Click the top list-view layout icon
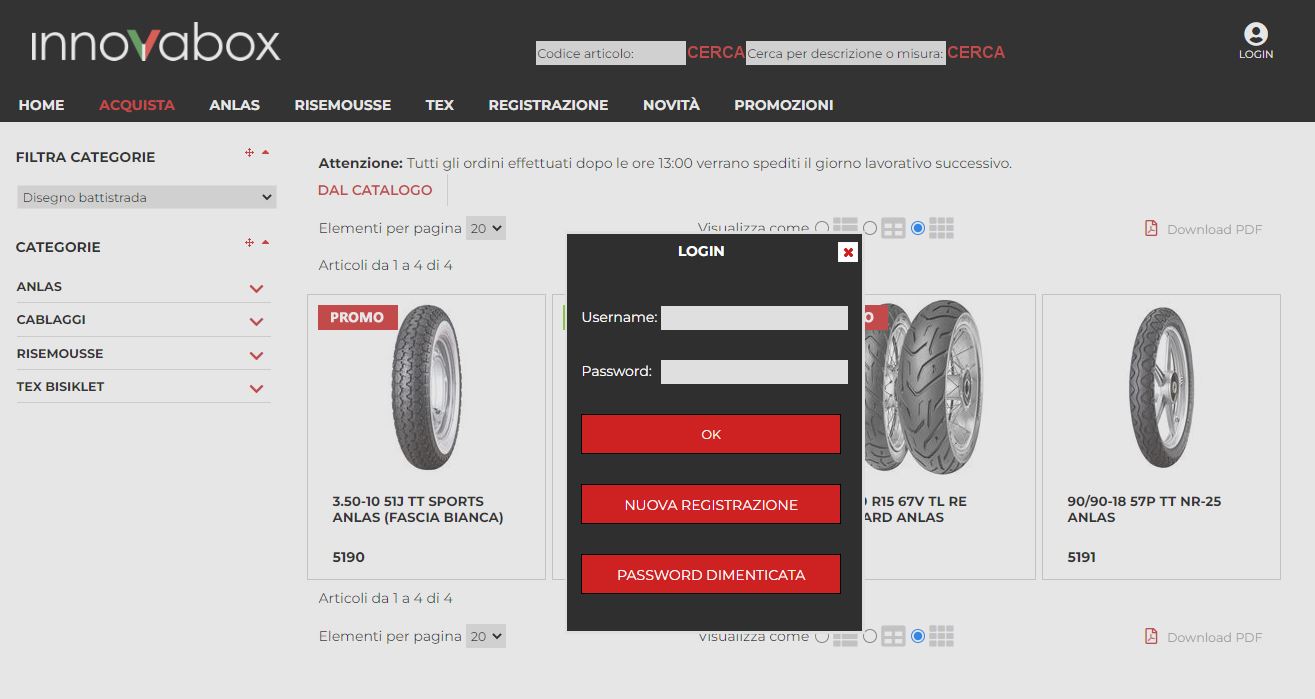The image size is (1315, 699). tap(846, 228)
